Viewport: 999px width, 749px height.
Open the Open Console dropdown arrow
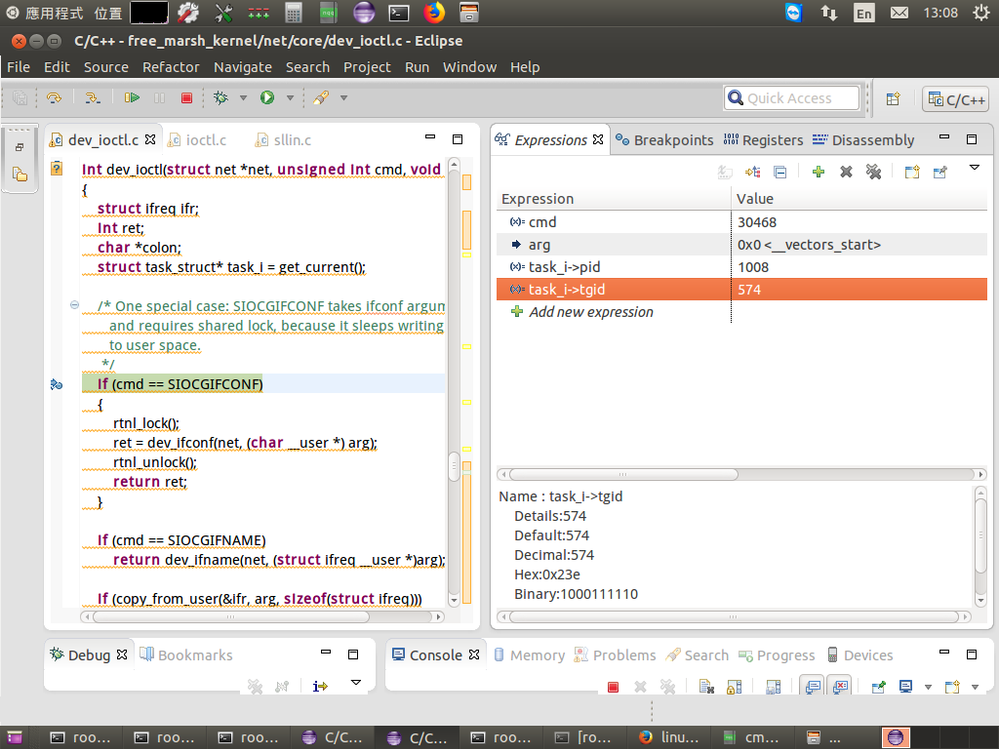click(975, 687)
